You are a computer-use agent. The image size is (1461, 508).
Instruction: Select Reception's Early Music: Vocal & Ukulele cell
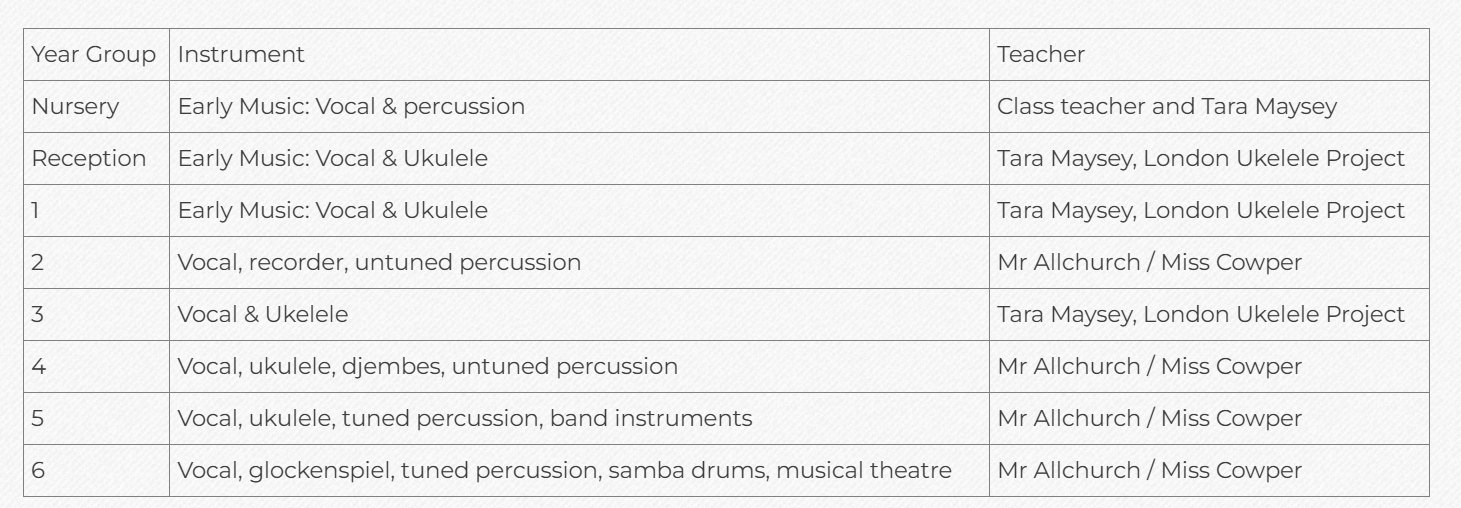point(579,159)
